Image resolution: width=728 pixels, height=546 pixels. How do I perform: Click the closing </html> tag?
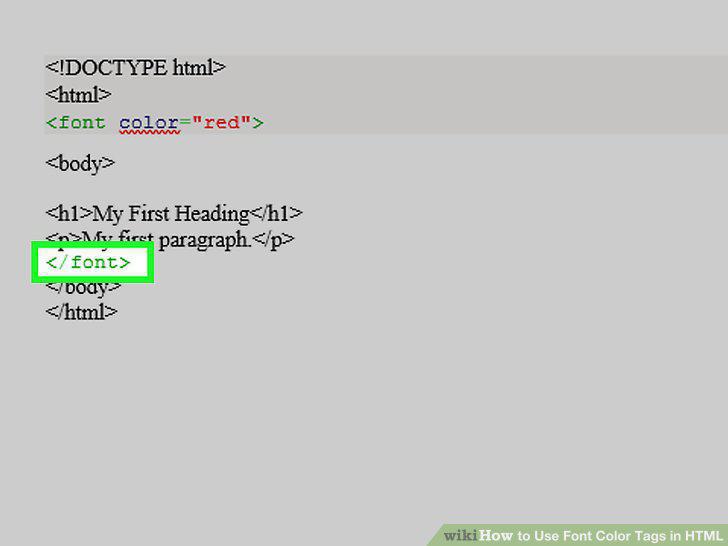[82, 312]
